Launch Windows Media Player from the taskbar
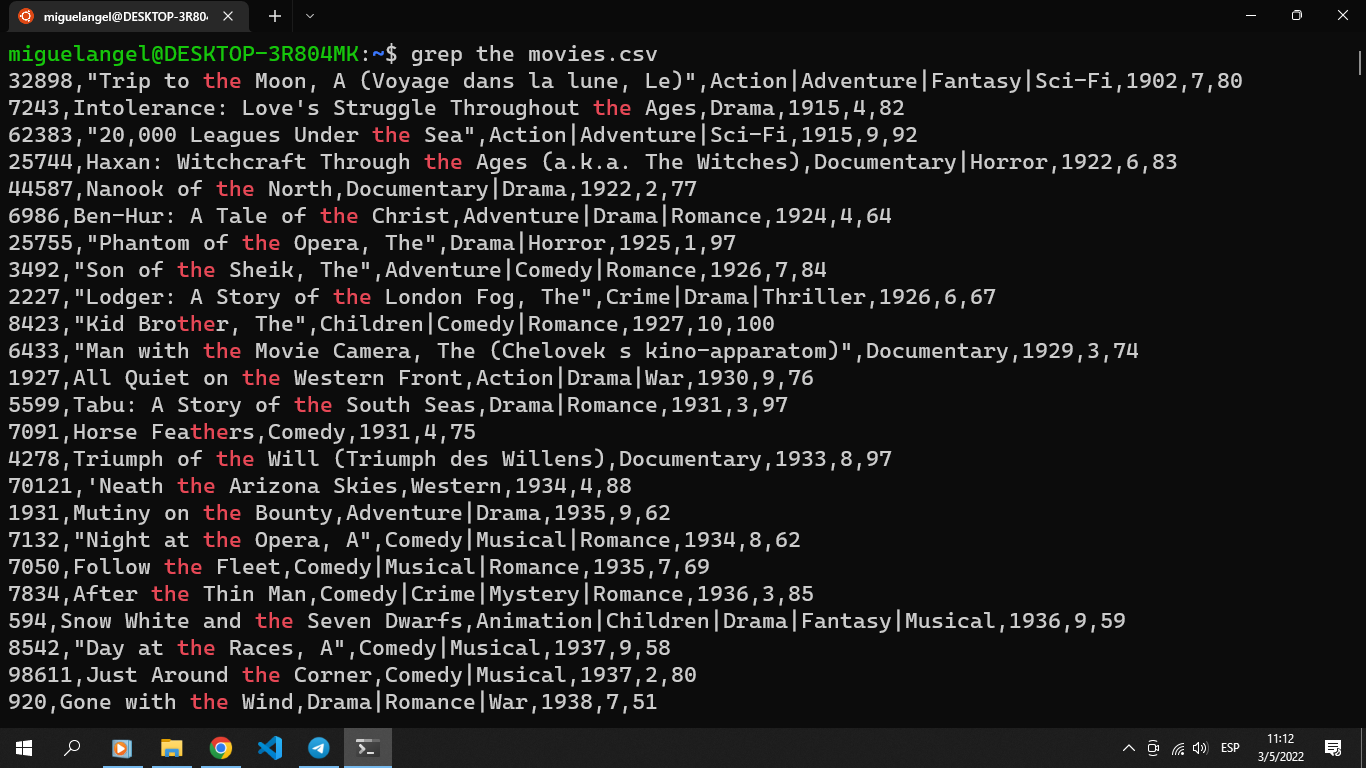This screenshot has width=1366, height=768. [122, 747]
